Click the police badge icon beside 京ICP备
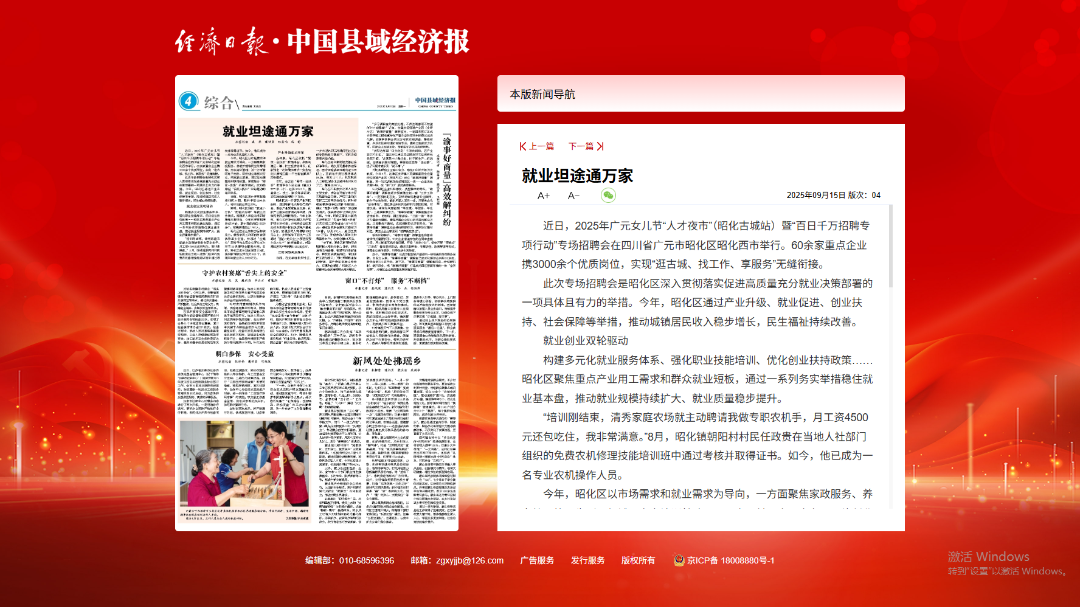Viewport: 1080px width, 607px height. click(x=679, y=561)
